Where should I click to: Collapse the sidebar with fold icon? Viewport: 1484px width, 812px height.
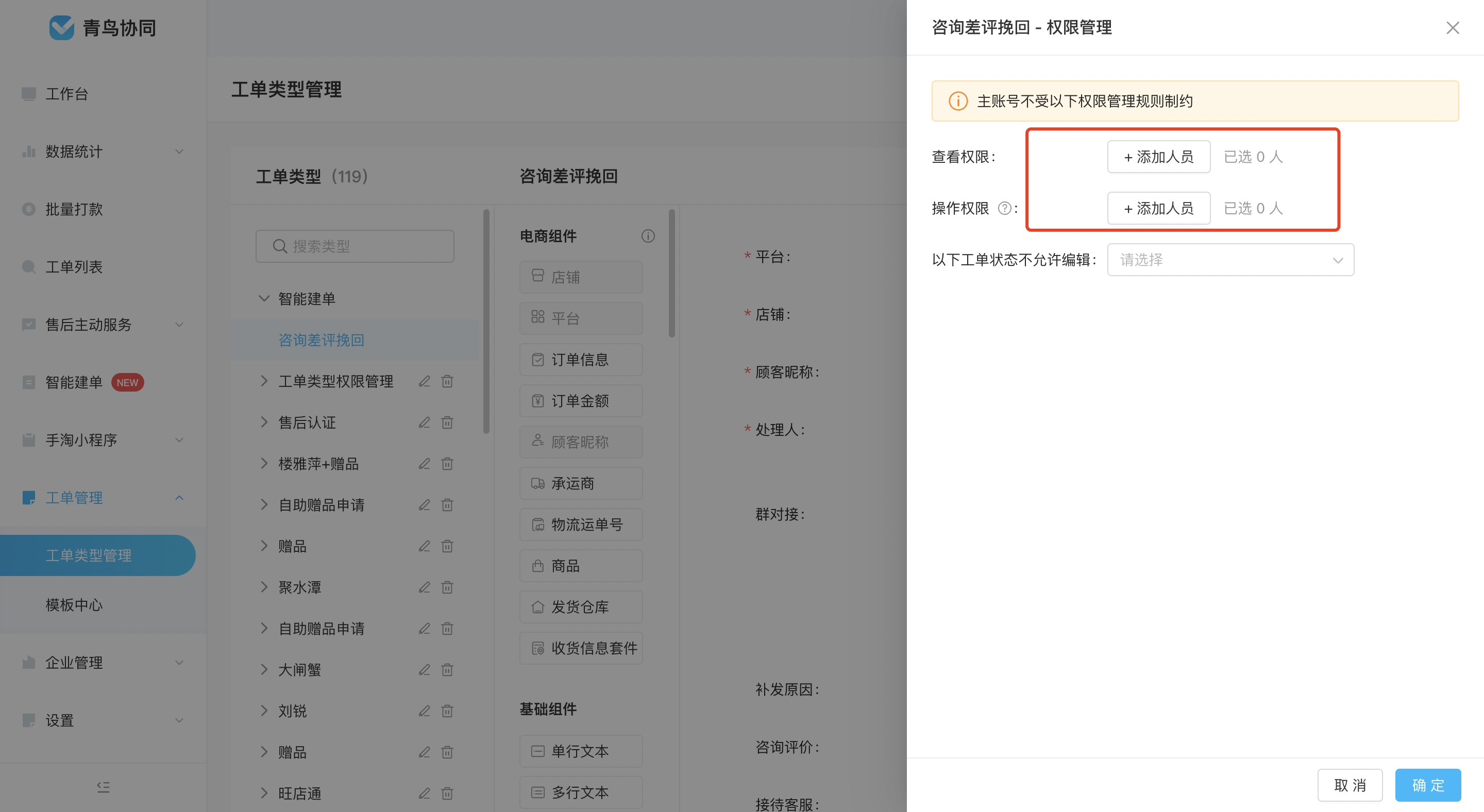pos(103,787)
